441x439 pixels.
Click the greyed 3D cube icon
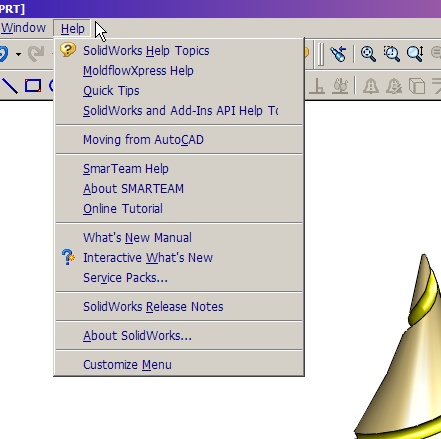point(417,86)
